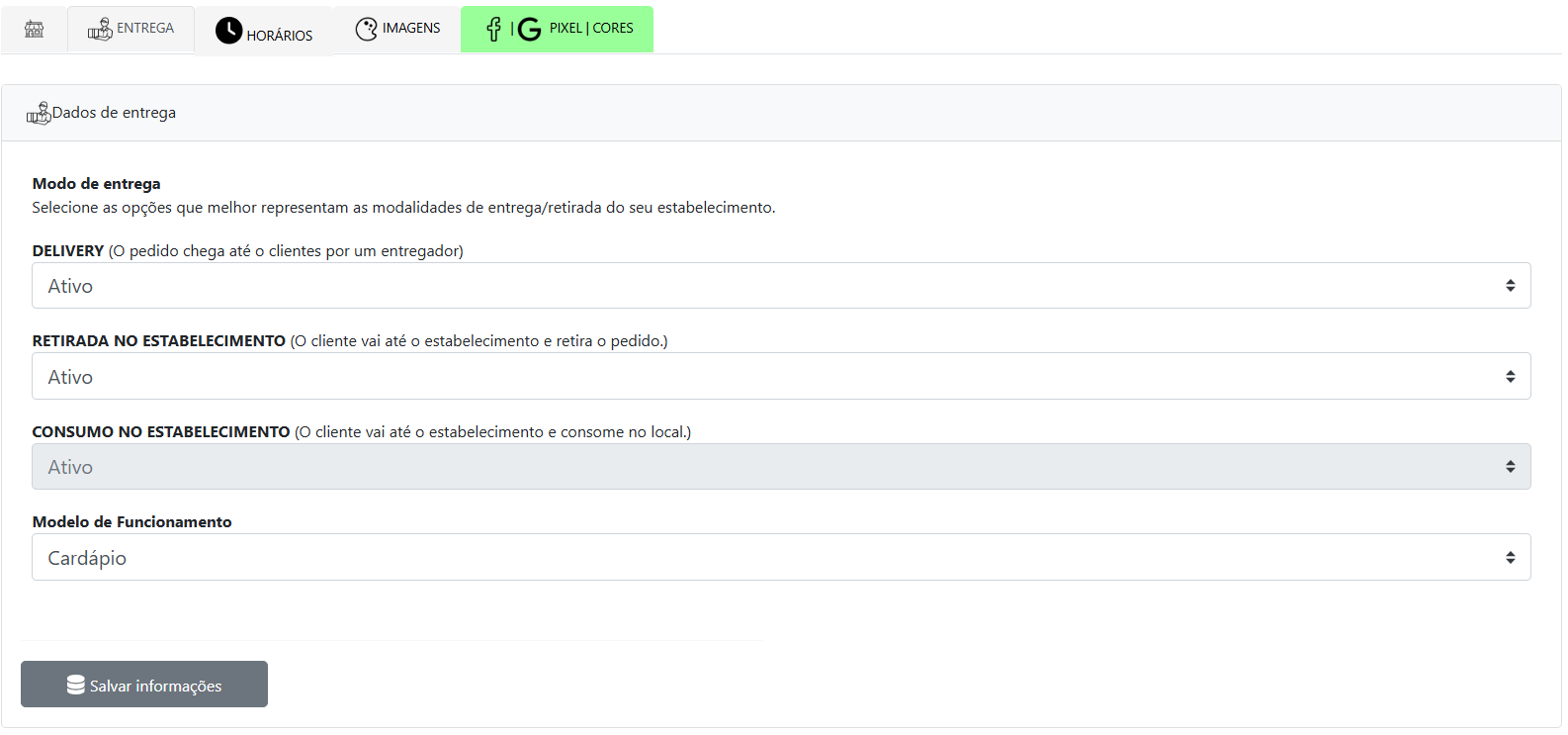Select the IMAGENS tab label

pyautogui.click(x=411, y=29)
